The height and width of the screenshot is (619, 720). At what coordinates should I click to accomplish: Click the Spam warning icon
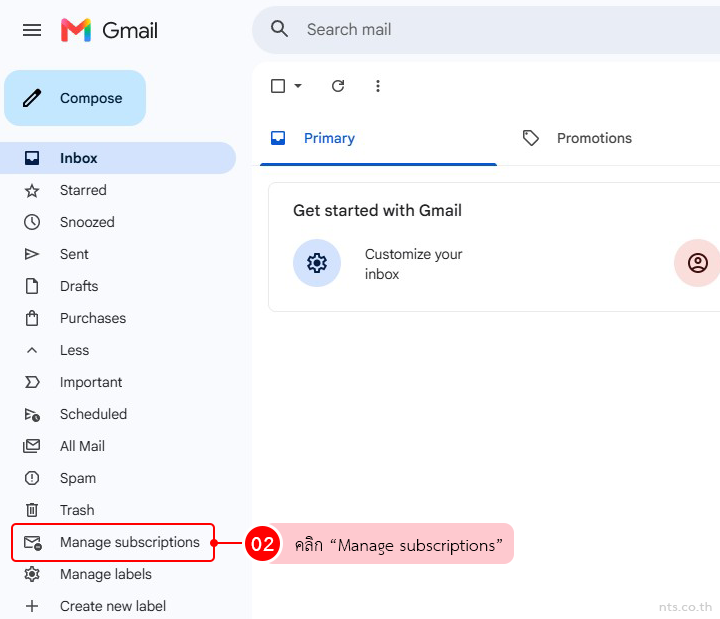click(32, 478)
